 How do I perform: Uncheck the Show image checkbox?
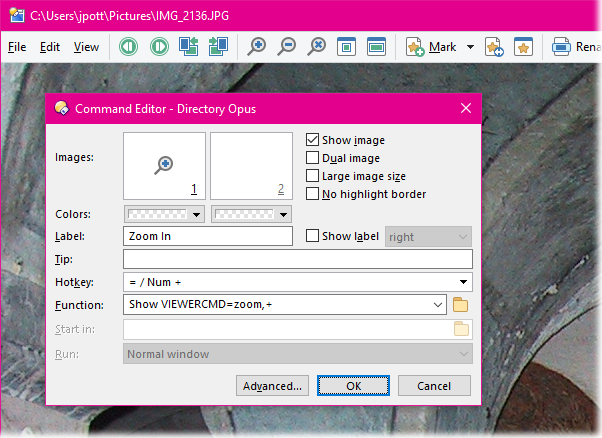pos(313,140)
